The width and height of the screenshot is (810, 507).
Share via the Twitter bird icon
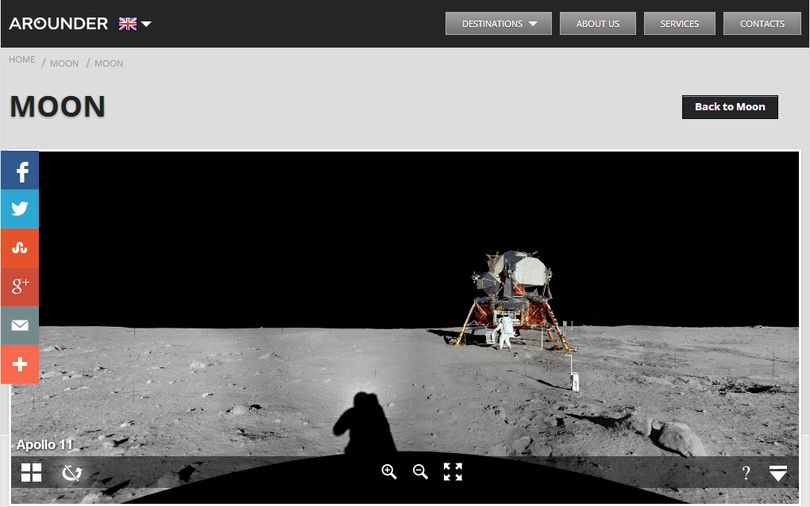tap(20, 209)
